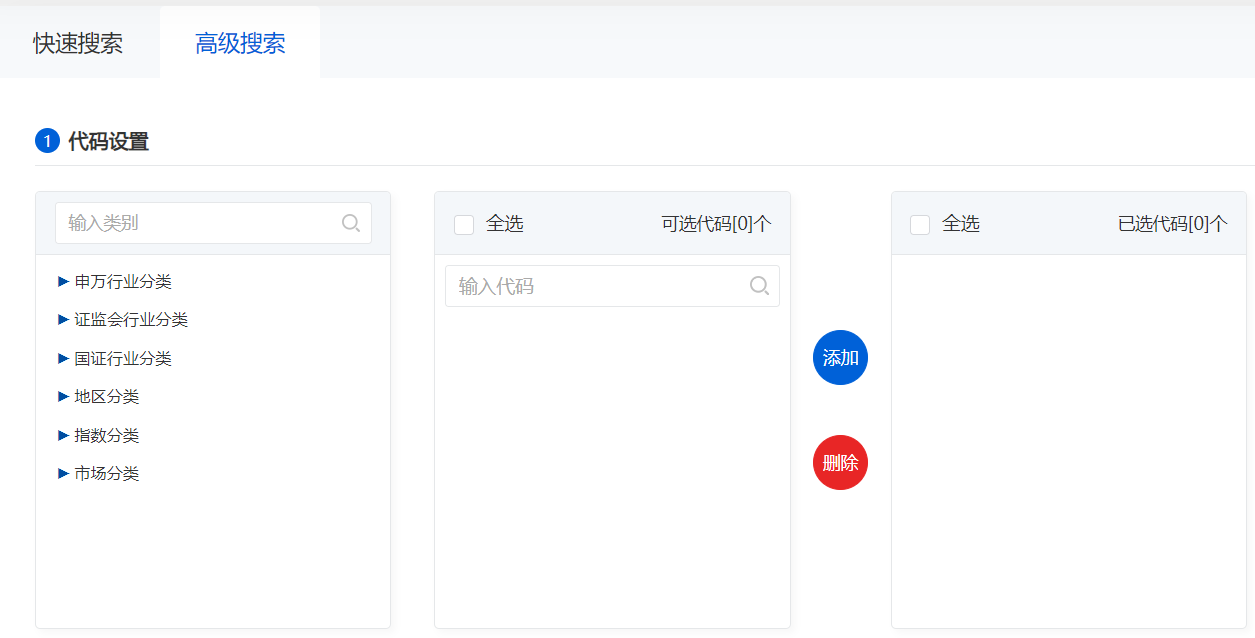Click the blue 添加 button
The height and width of the screenshot is (638, 1255).
pos(840,358)
